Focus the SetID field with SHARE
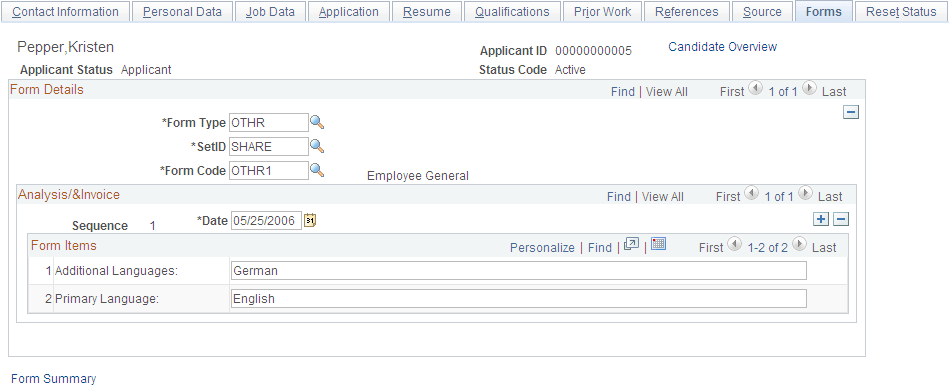Screen dimensions: 949x390 (x=269, y=147)
